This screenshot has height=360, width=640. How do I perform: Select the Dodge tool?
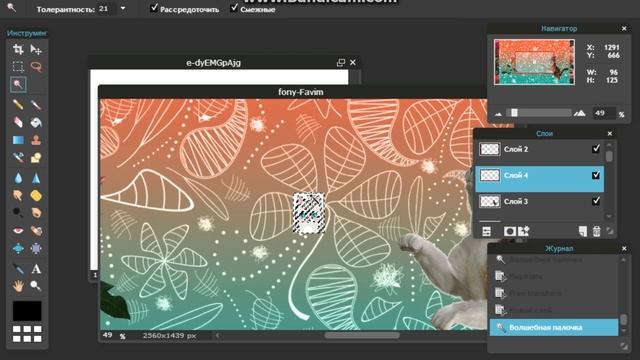[x=18, y=213]
